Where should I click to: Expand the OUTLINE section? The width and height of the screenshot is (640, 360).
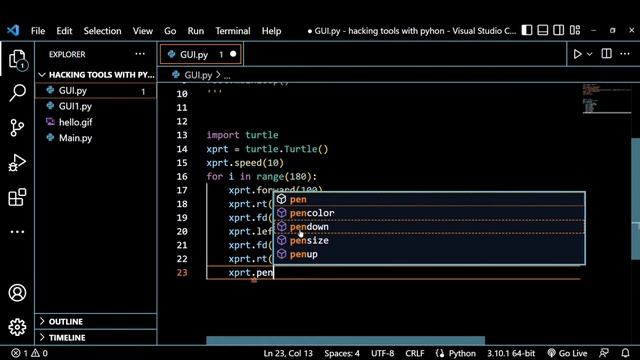[97, 322]
